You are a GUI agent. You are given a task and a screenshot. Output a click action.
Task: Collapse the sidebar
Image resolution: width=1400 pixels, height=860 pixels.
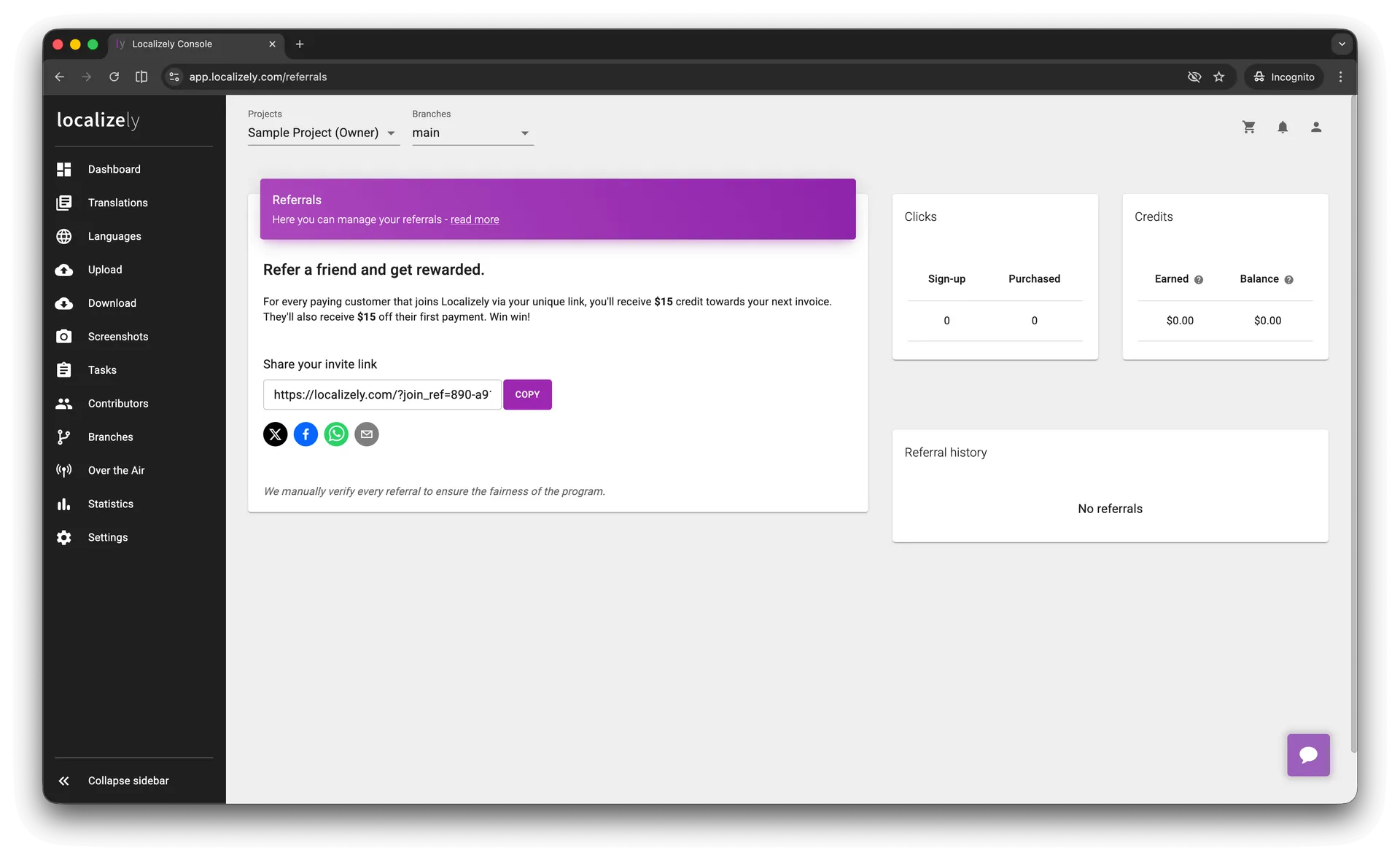click(x=128, y=780)
